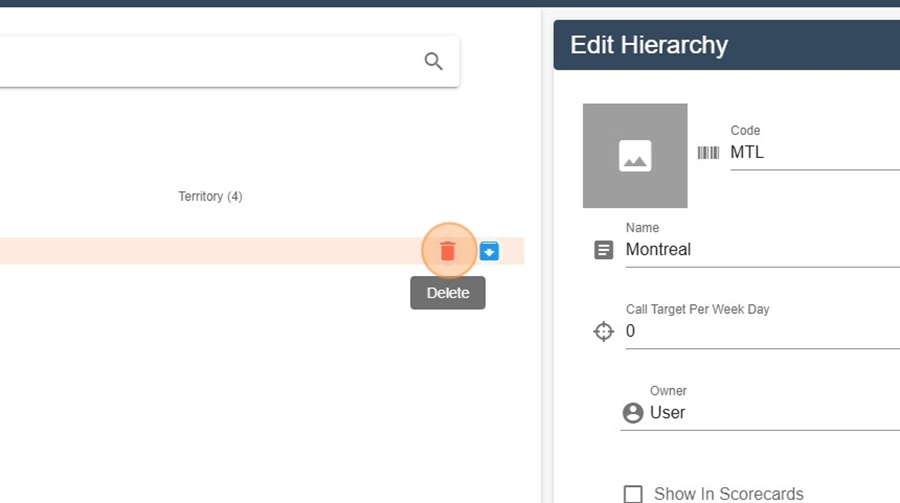This screenshot has width=900, height=503.
Task: Click the blue archive arrow icon
Action: (x=489, y=251)
